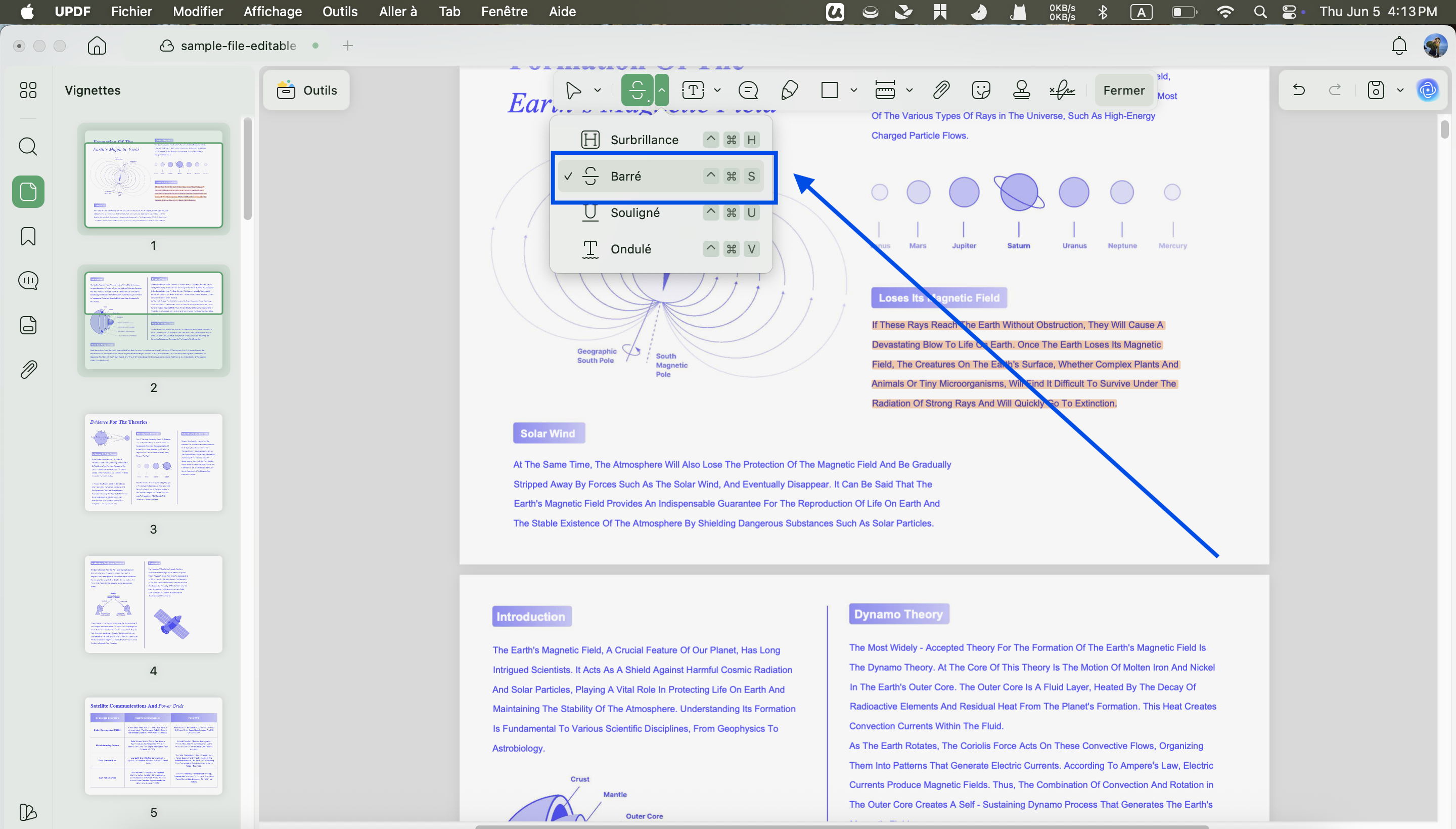Collapse the text markup type dropdown arrow
Image resolution: width=1456 pixels, height=829 pixels.
(662, 90)
